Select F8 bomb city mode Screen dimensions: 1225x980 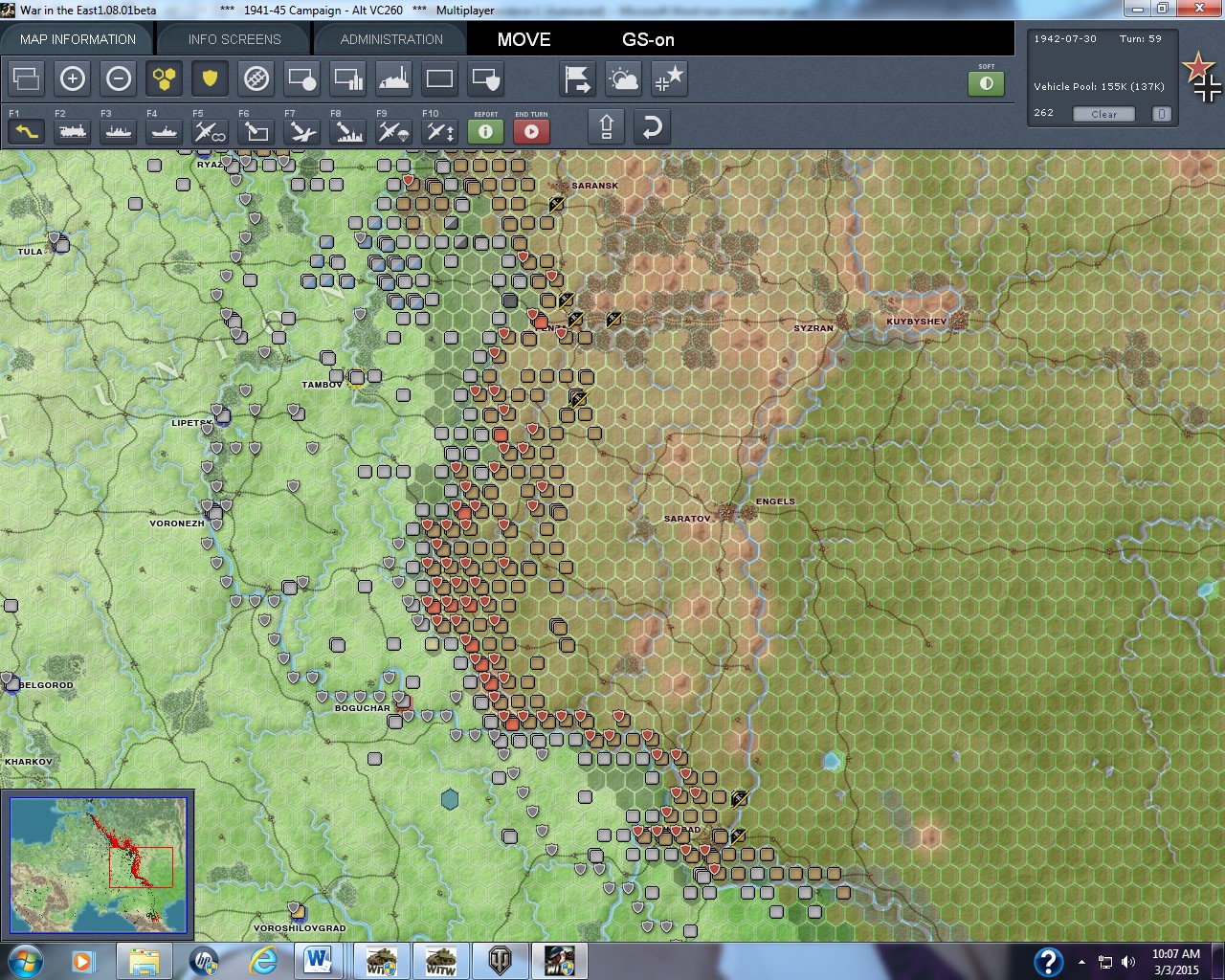pyautogui.click(x=348, y=130)
